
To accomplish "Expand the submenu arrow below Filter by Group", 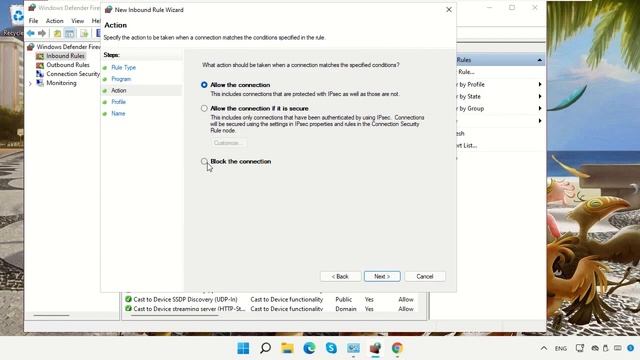I will tap(540, 120).
